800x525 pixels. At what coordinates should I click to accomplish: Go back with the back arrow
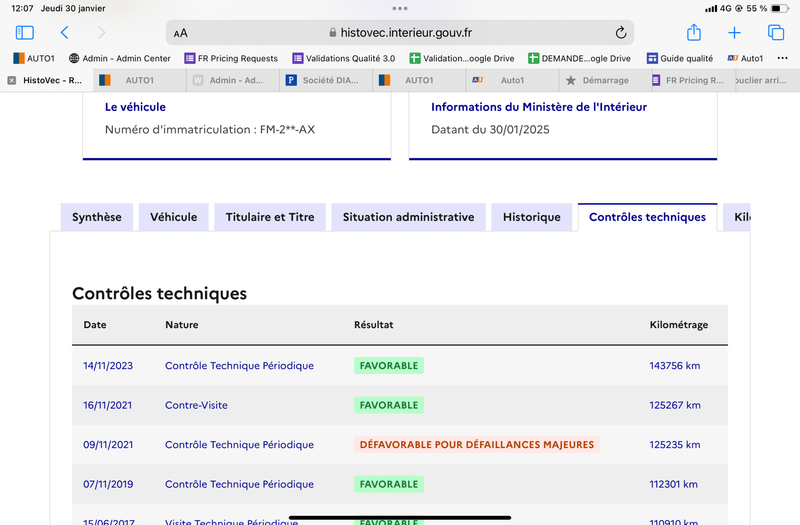pos(64,33)
